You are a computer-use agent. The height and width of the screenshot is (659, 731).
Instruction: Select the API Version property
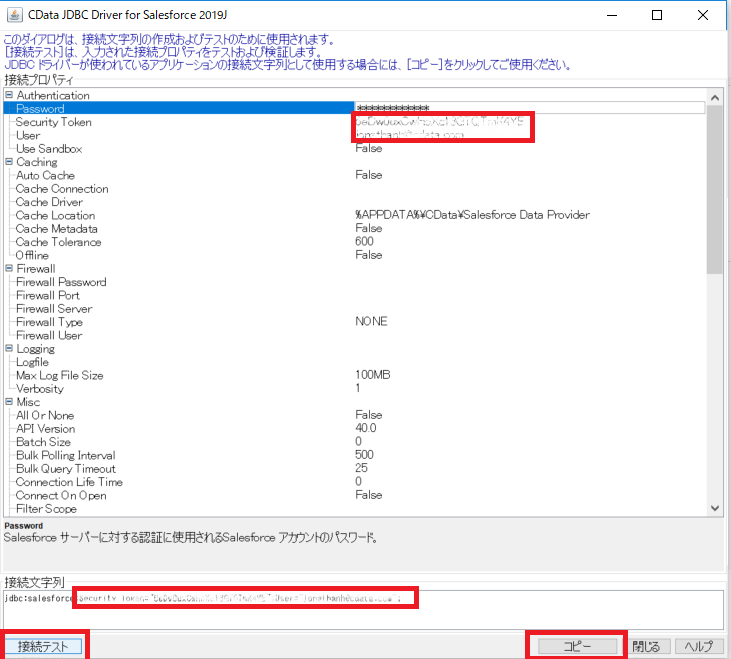45,429
